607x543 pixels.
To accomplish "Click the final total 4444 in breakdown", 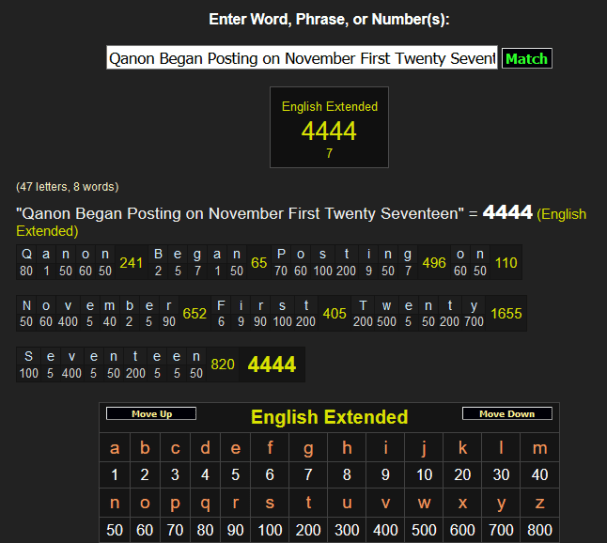I will [x=272, y=365].
